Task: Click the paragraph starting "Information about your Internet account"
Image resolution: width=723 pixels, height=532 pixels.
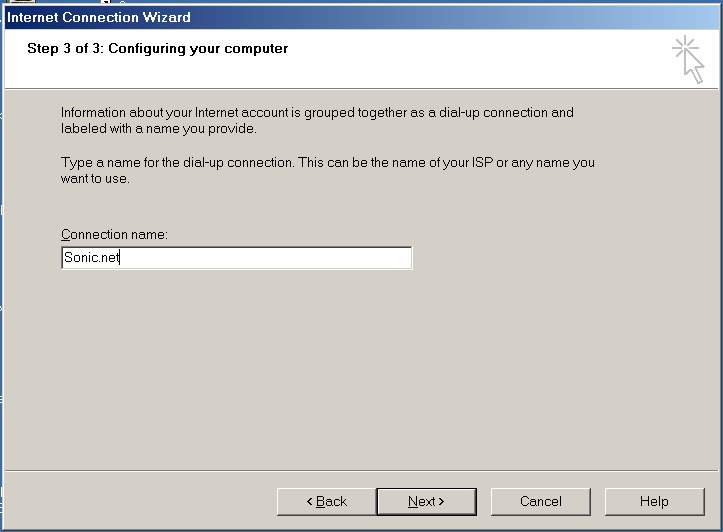Action: tap(317, 113)
